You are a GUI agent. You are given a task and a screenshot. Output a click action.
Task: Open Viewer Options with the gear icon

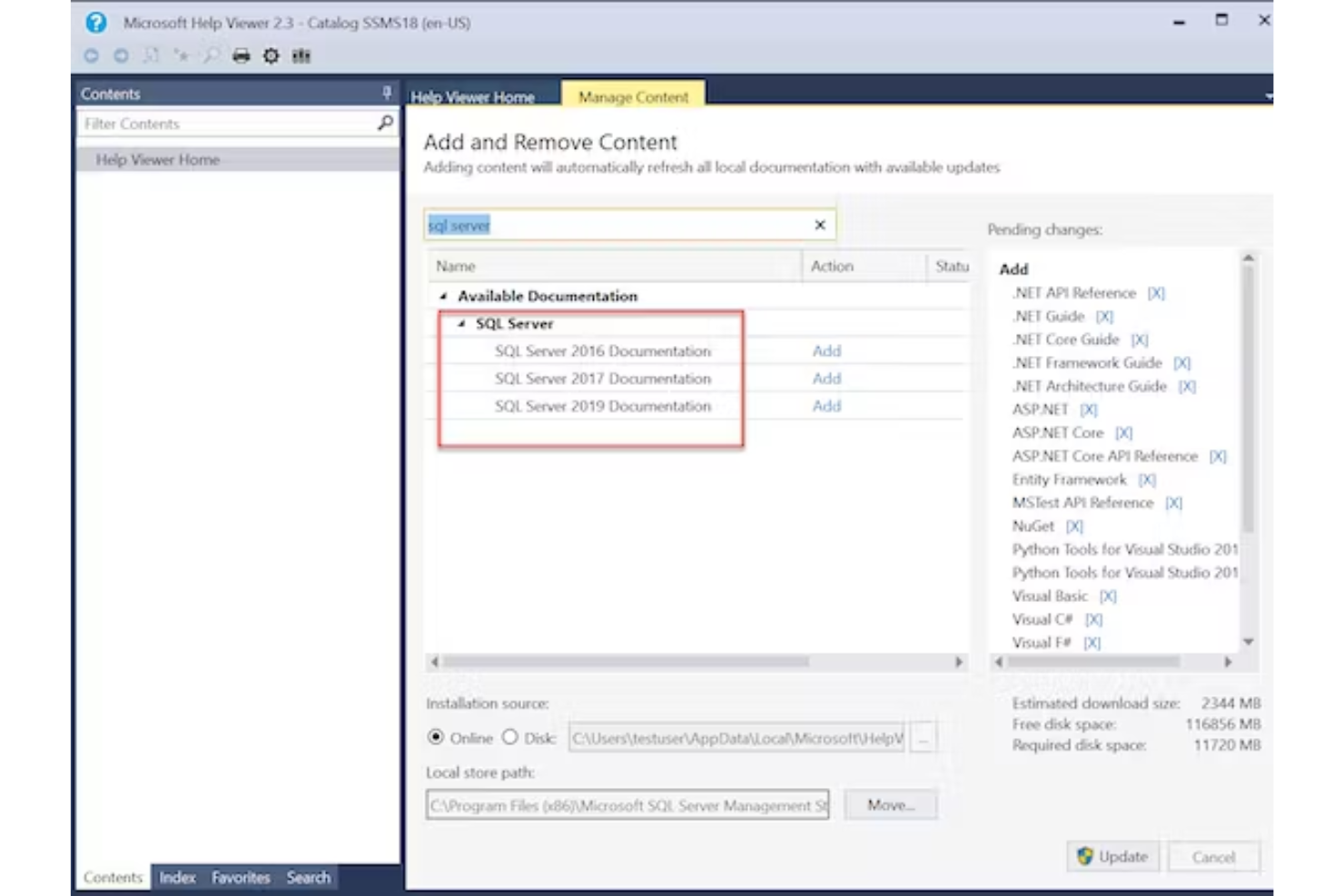tap(270, 55)
